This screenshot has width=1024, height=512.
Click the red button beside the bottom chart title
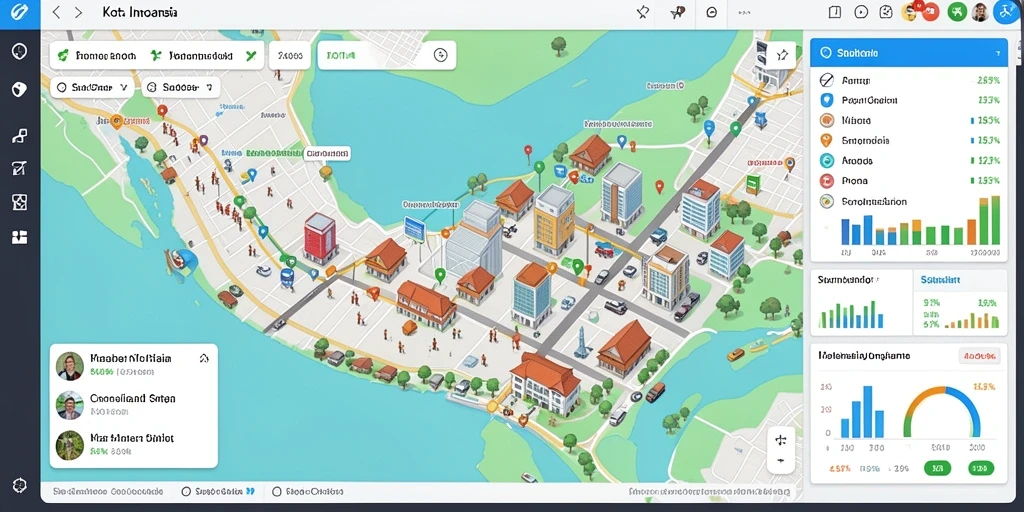coord(980,356)
